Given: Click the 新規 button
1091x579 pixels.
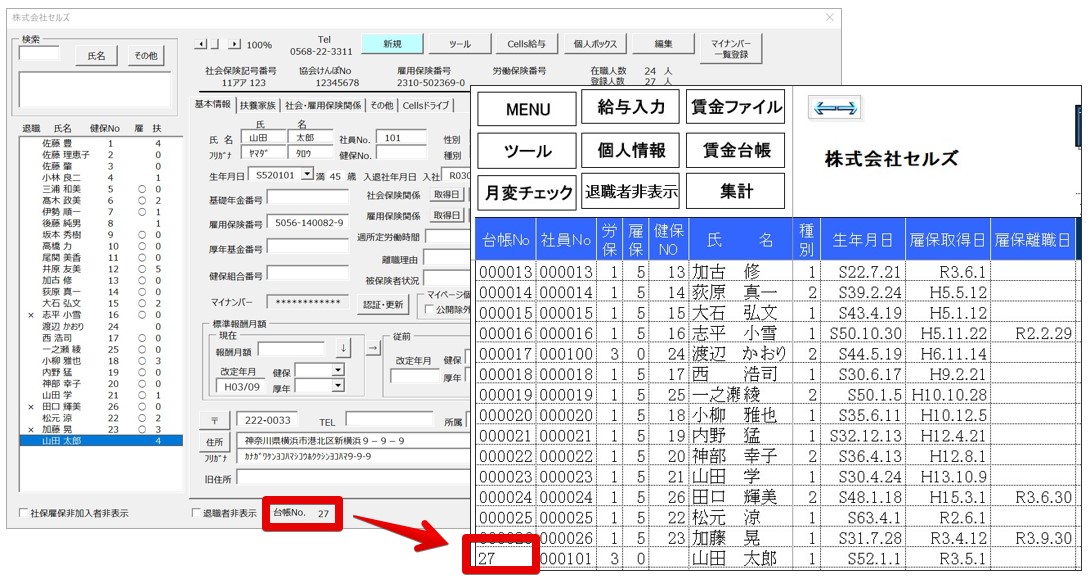Looking at the screenshot, I should [x=392, y=44].
